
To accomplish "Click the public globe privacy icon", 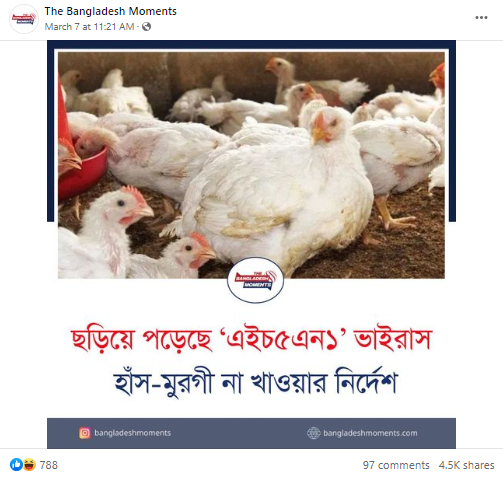I will point(146,27).
